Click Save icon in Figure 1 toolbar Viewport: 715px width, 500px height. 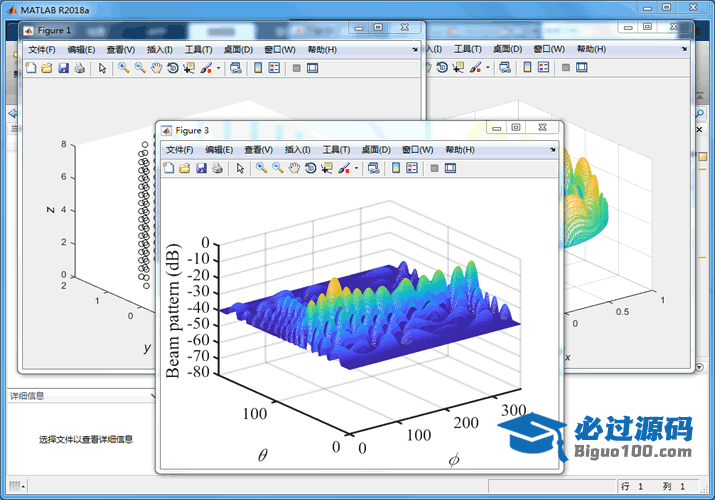coord(63,68)
